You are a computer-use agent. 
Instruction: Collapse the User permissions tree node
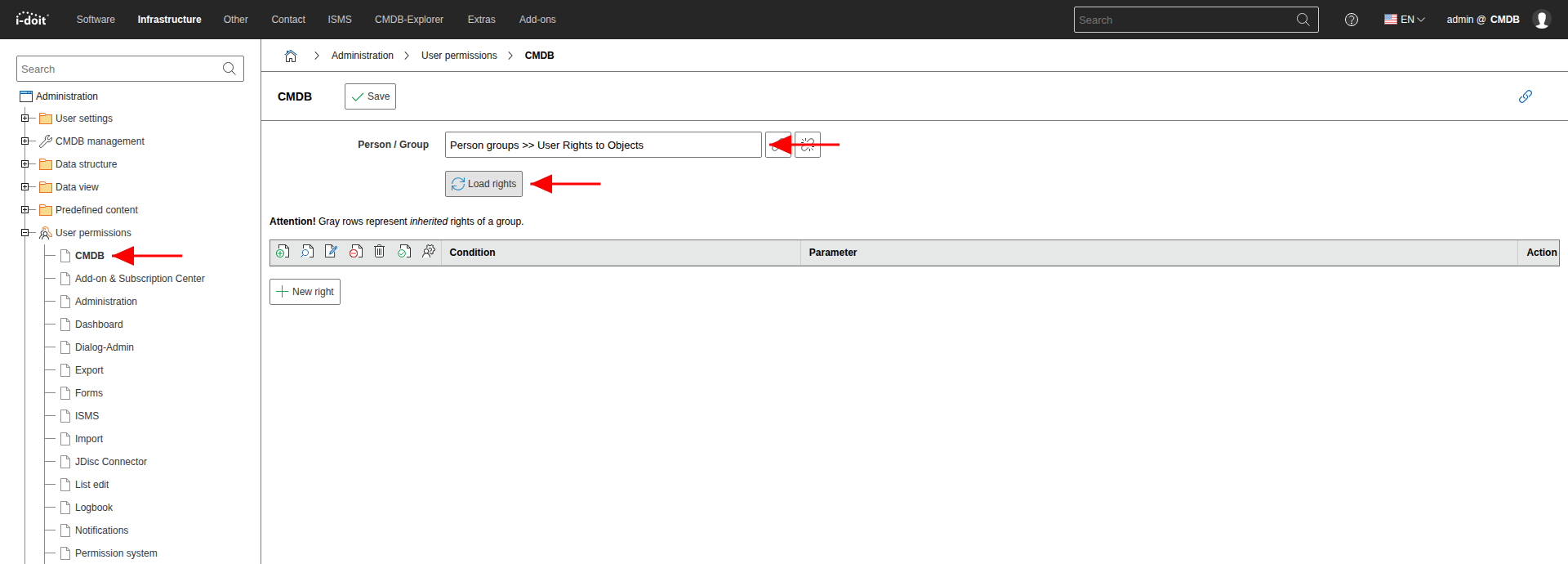coord(24,233)
